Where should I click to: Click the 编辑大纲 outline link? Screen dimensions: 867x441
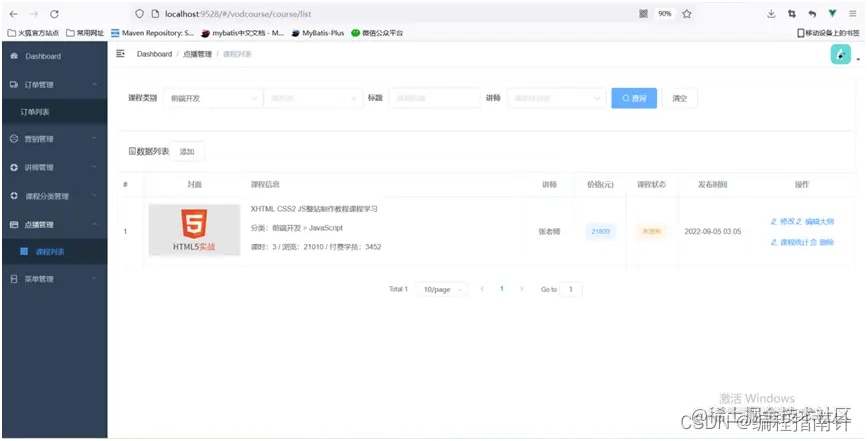coord(814,221)
